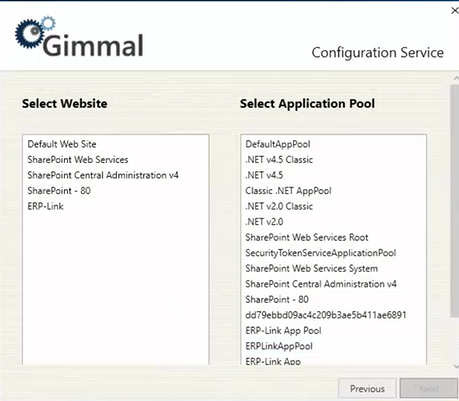Click the vertical scrollbar down arrow

tap(456, 367)
